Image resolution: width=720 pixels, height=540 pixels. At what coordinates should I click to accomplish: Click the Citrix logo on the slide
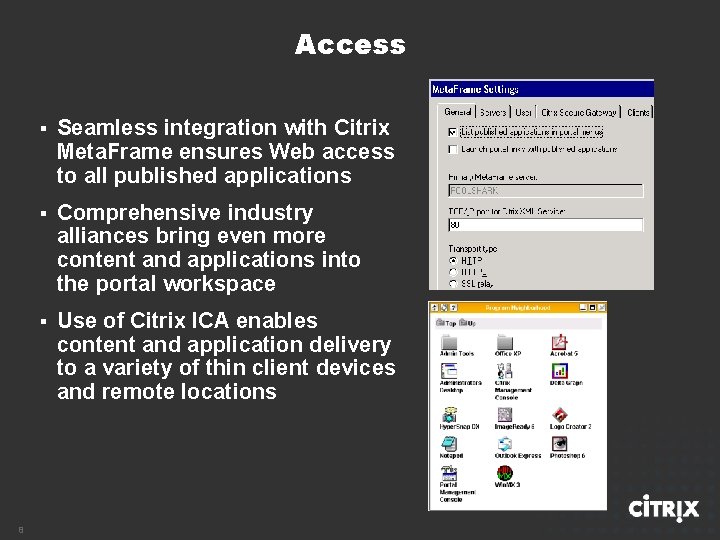pos(664,508)
